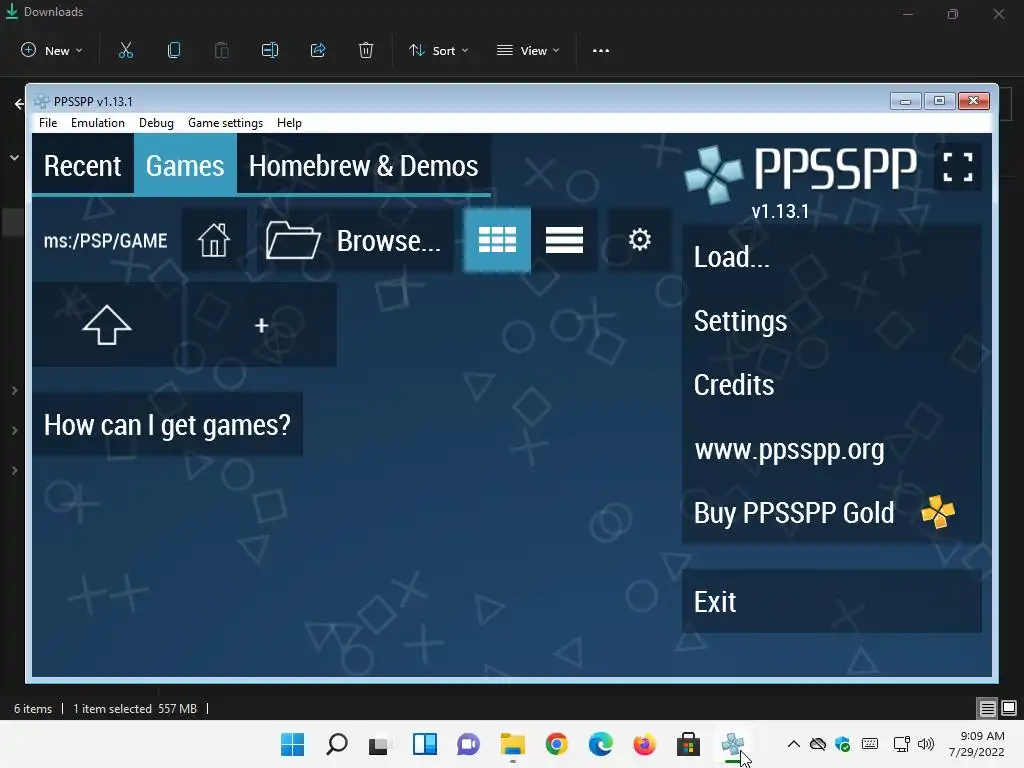This screenshot has height=768, width=1024.
Task: Click Explorer back arrow
Action: pos(19,103)
